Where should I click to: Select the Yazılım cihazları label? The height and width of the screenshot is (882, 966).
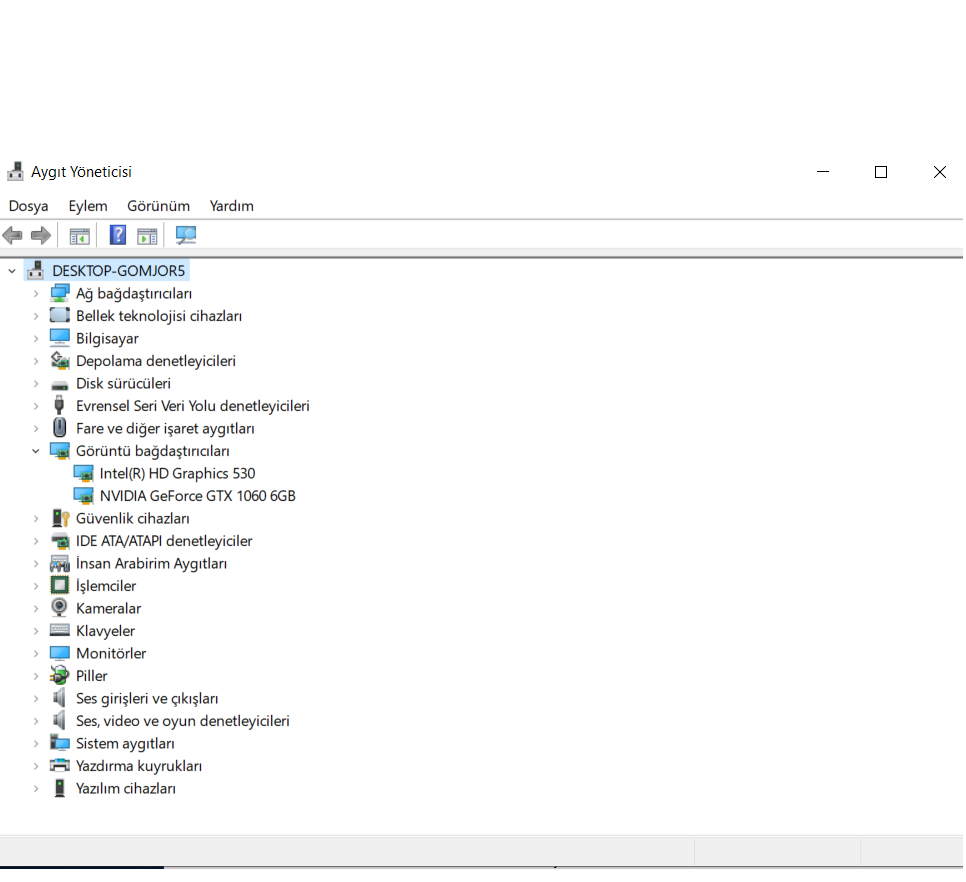(126, 788)
